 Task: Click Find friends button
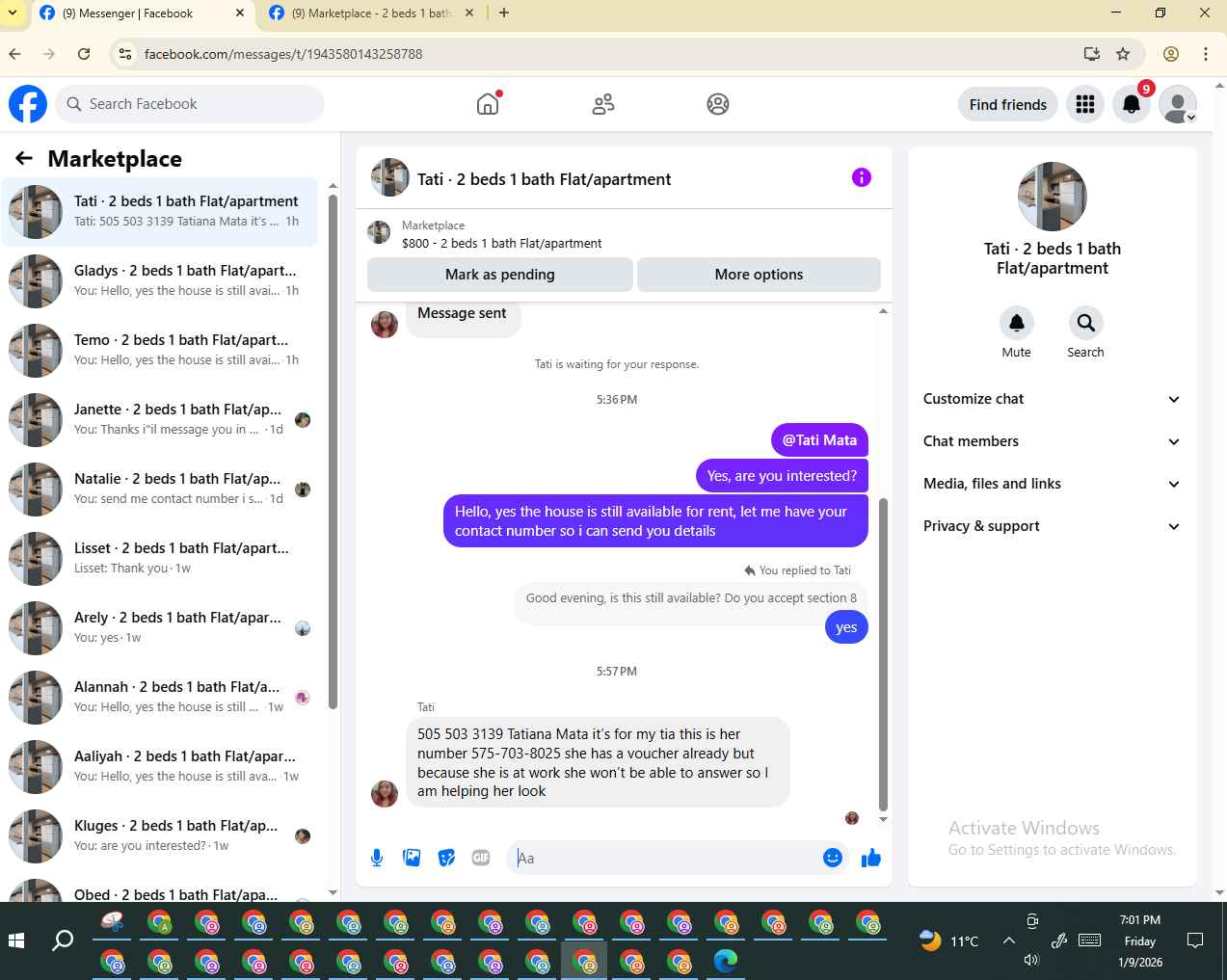tap(1008, 104)
